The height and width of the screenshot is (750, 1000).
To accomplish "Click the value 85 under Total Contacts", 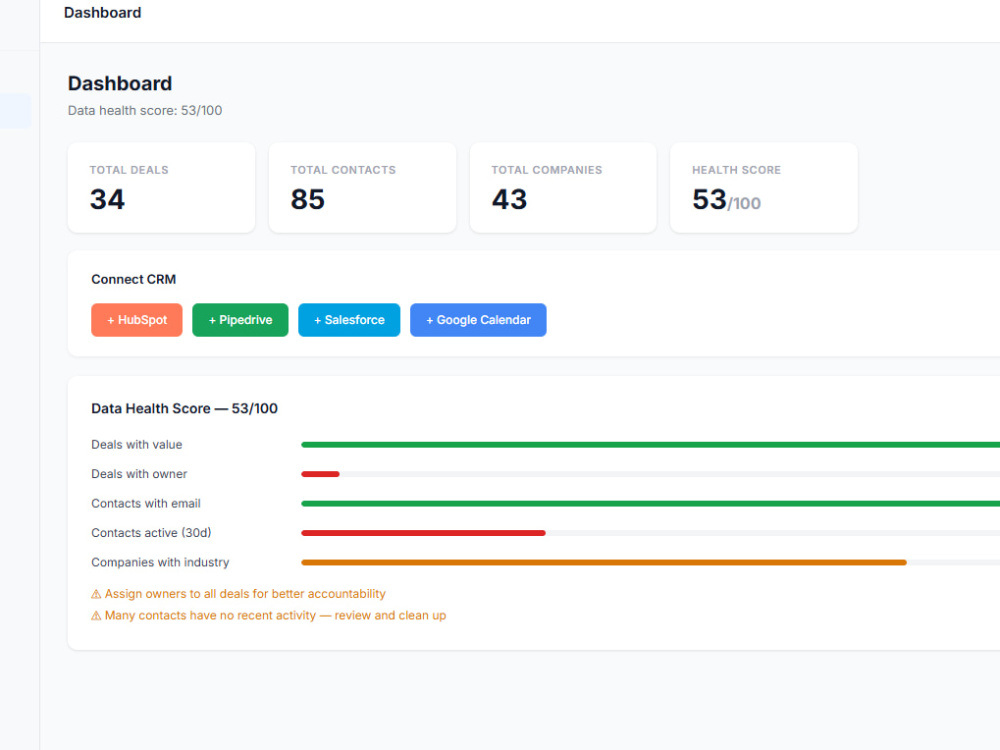I will click(307, 199).
